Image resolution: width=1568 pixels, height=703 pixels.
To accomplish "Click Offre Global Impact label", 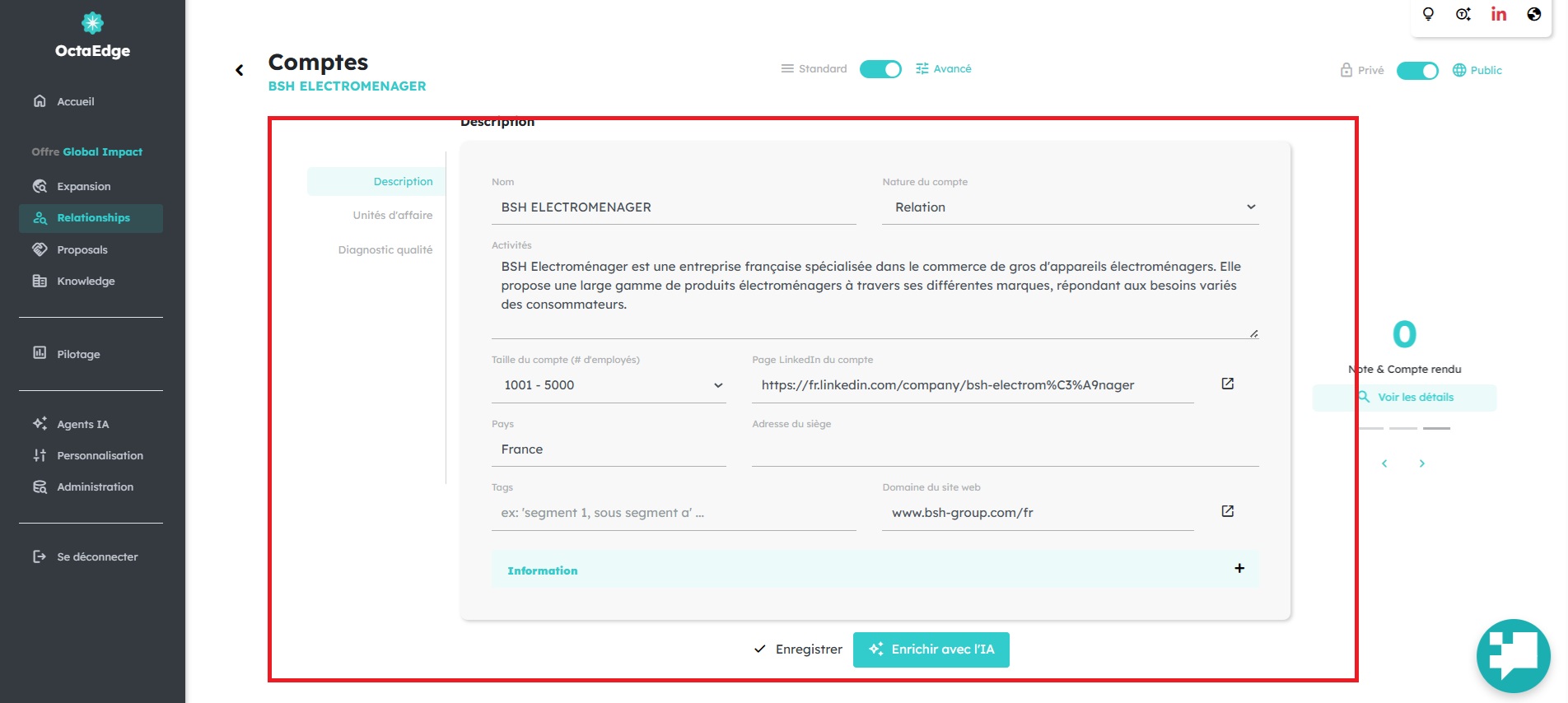I will click(87, 151).
